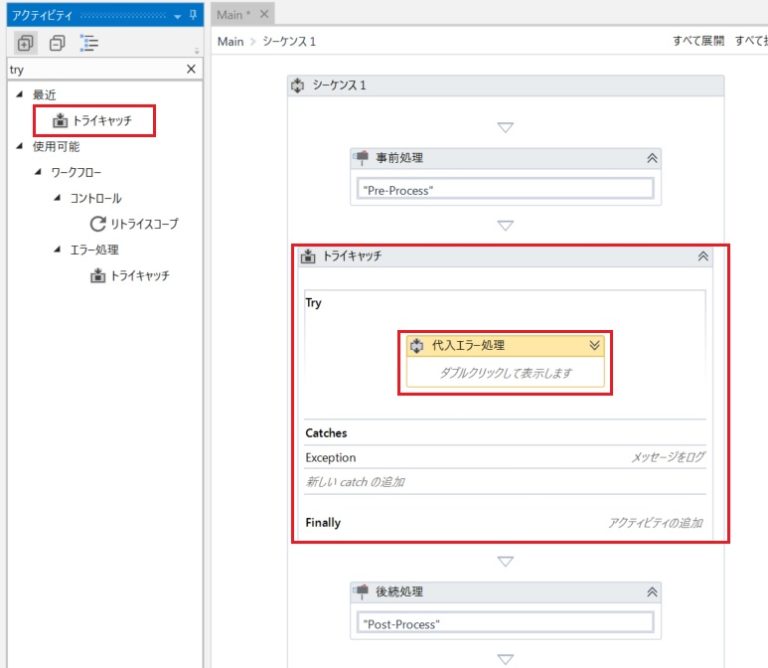Screen dimensions: 768x668
Task: Click the 後続処理 activity icon
Action: tap(361, 592)
